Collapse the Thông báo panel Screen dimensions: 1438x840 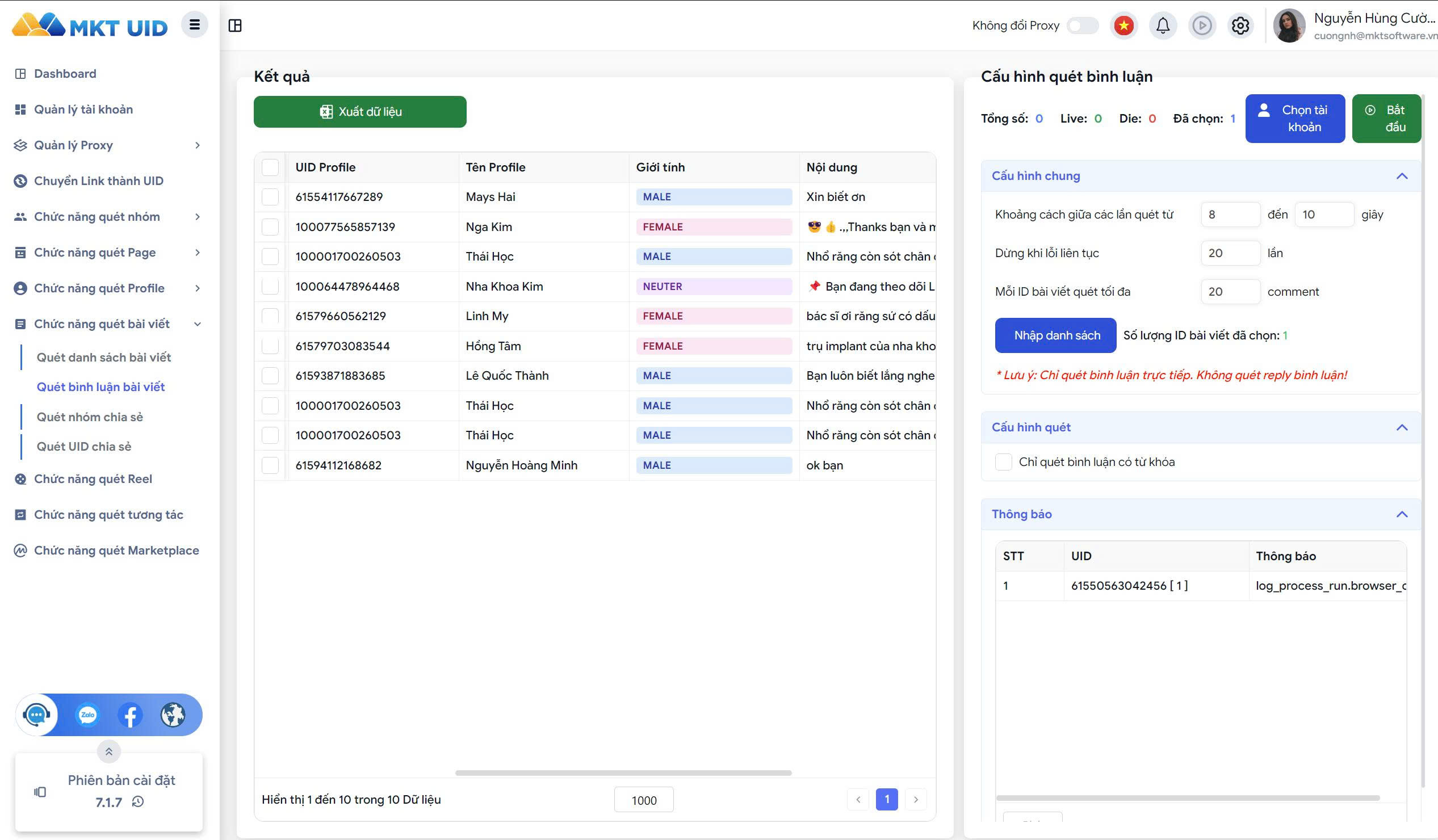click(x=1402, y=514)
